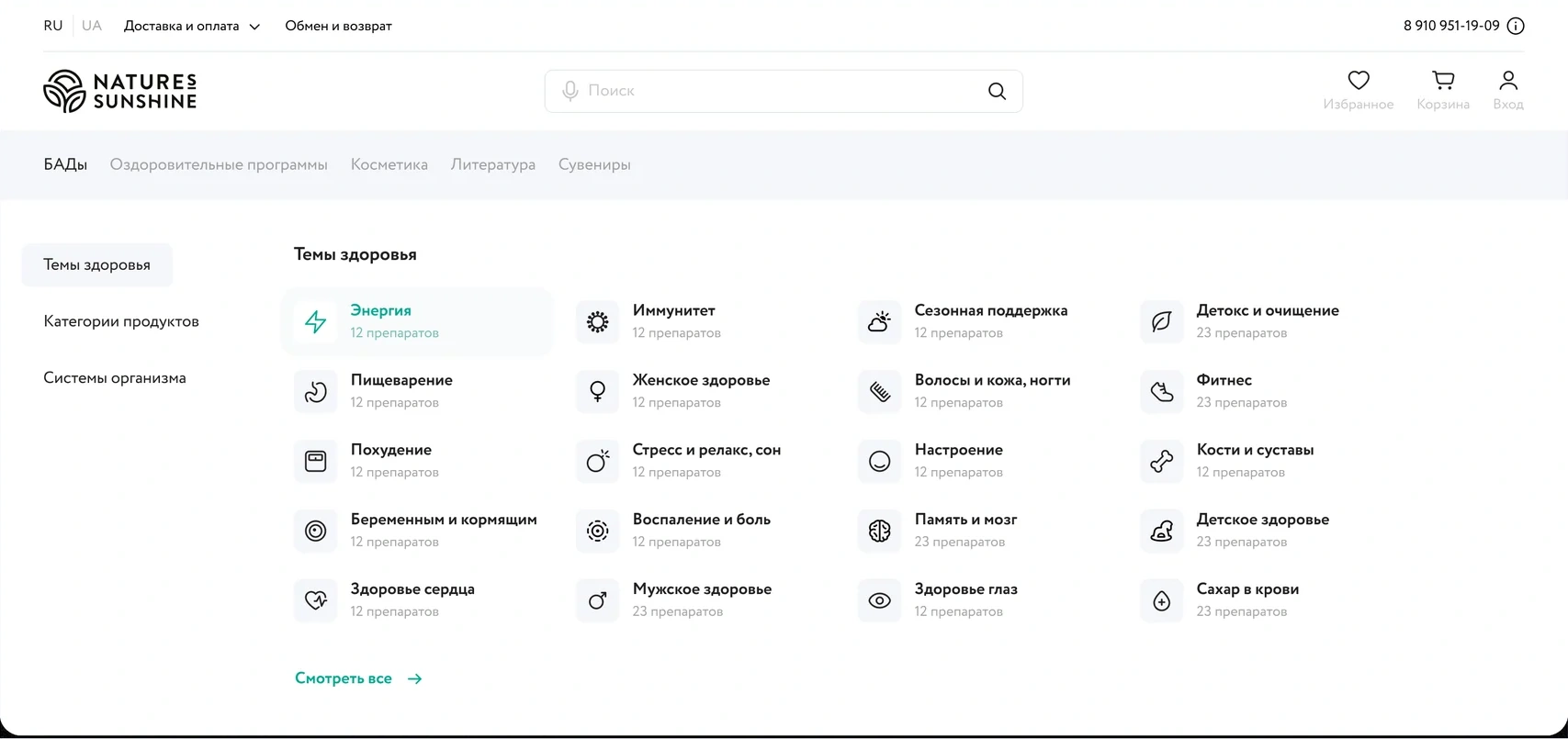The width and height of the screenshot is (1568, 739).
Task: Switch language to RU
Action: (53, 26)
